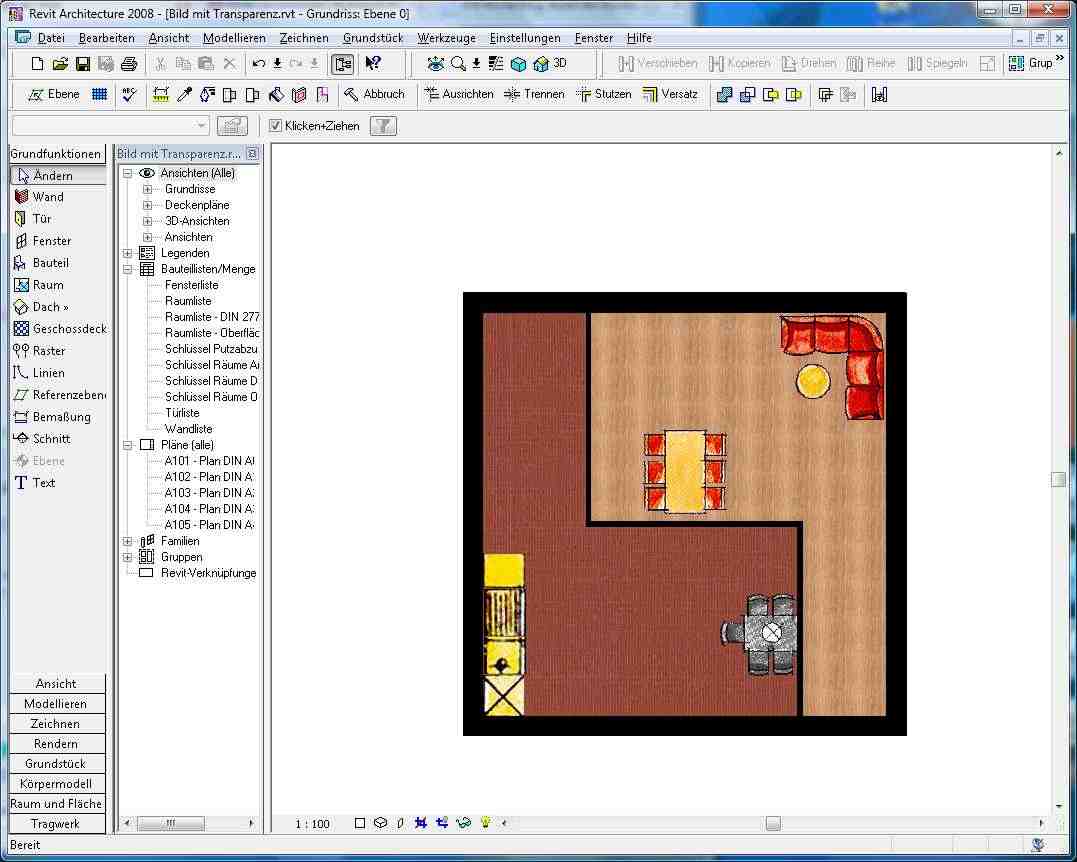Image resolution: width=1077 pixels, height=862 pixels.
Task: Switch to the Grundstück design bar tab
Action: 56,764
